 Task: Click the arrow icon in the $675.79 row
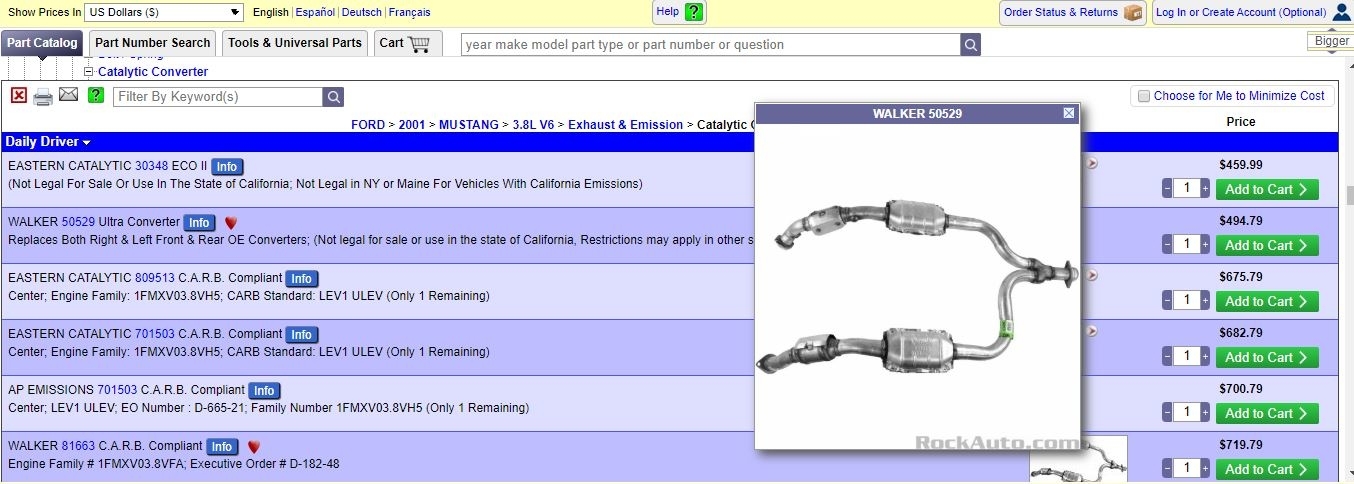click(x=1092, y=275)
